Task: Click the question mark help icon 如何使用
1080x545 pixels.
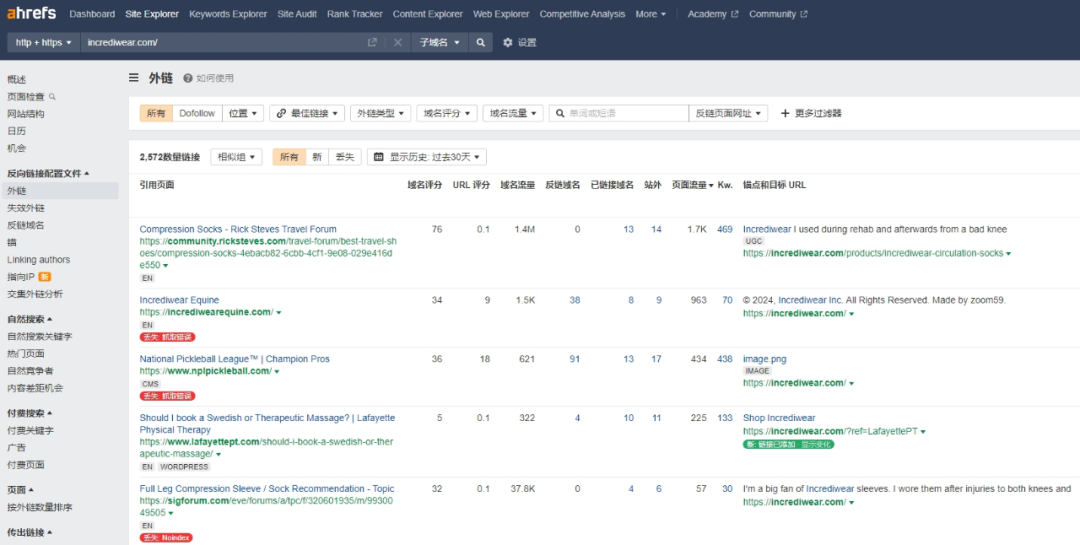Action: (187, 79)
